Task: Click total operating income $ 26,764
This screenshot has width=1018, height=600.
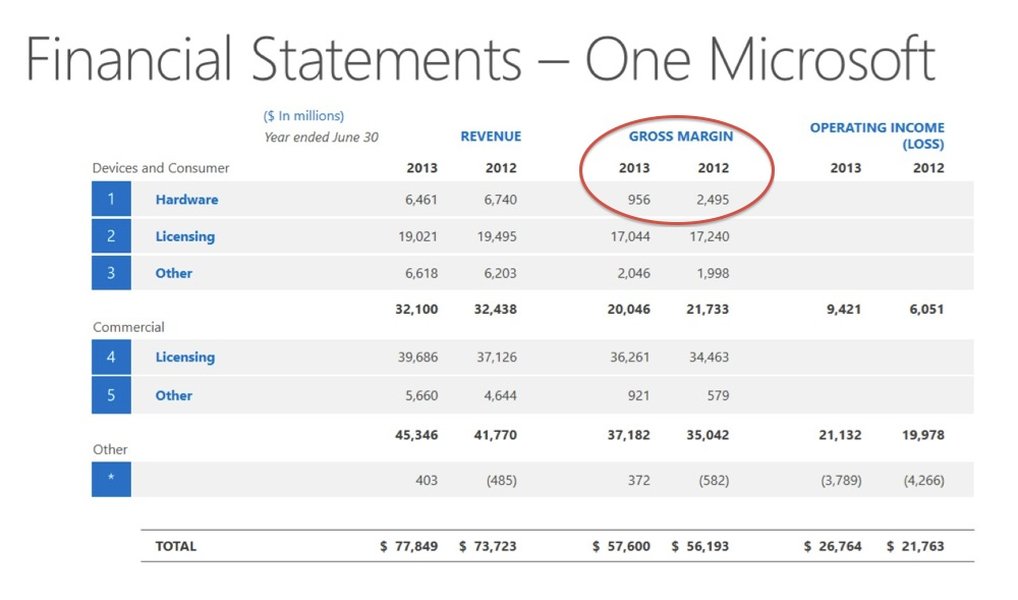Action: [x=833, y=546]
